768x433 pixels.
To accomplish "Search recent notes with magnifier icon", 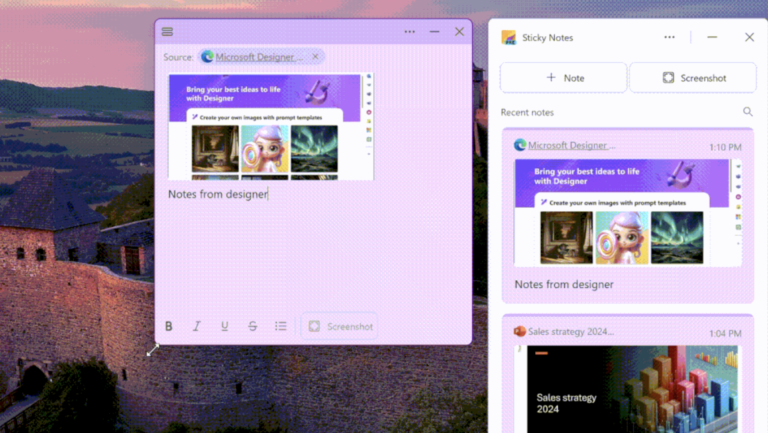I will point(747,112).
